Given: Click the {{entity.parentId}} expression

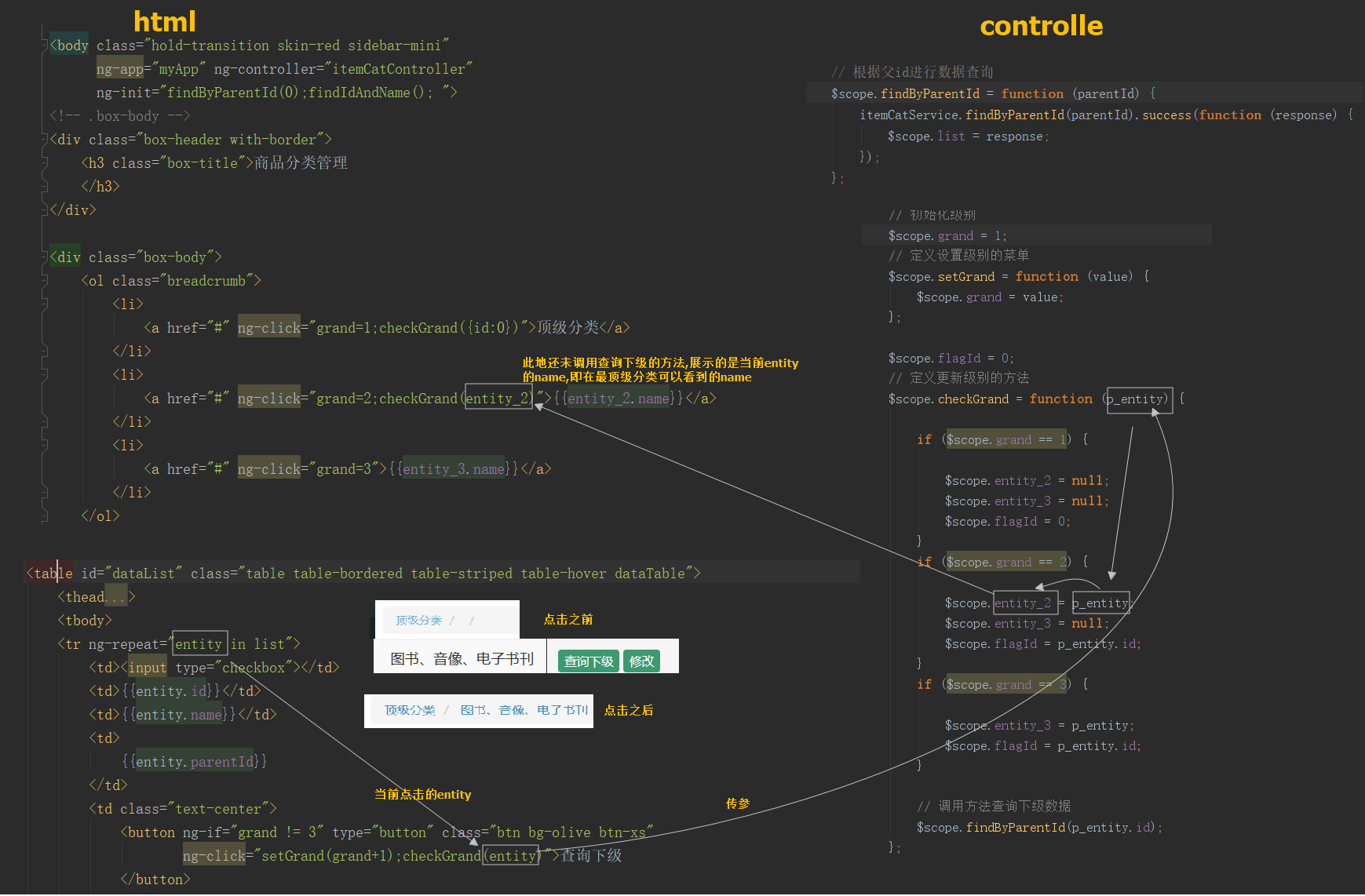Looking at the screenshot, I should coord(195,762).
